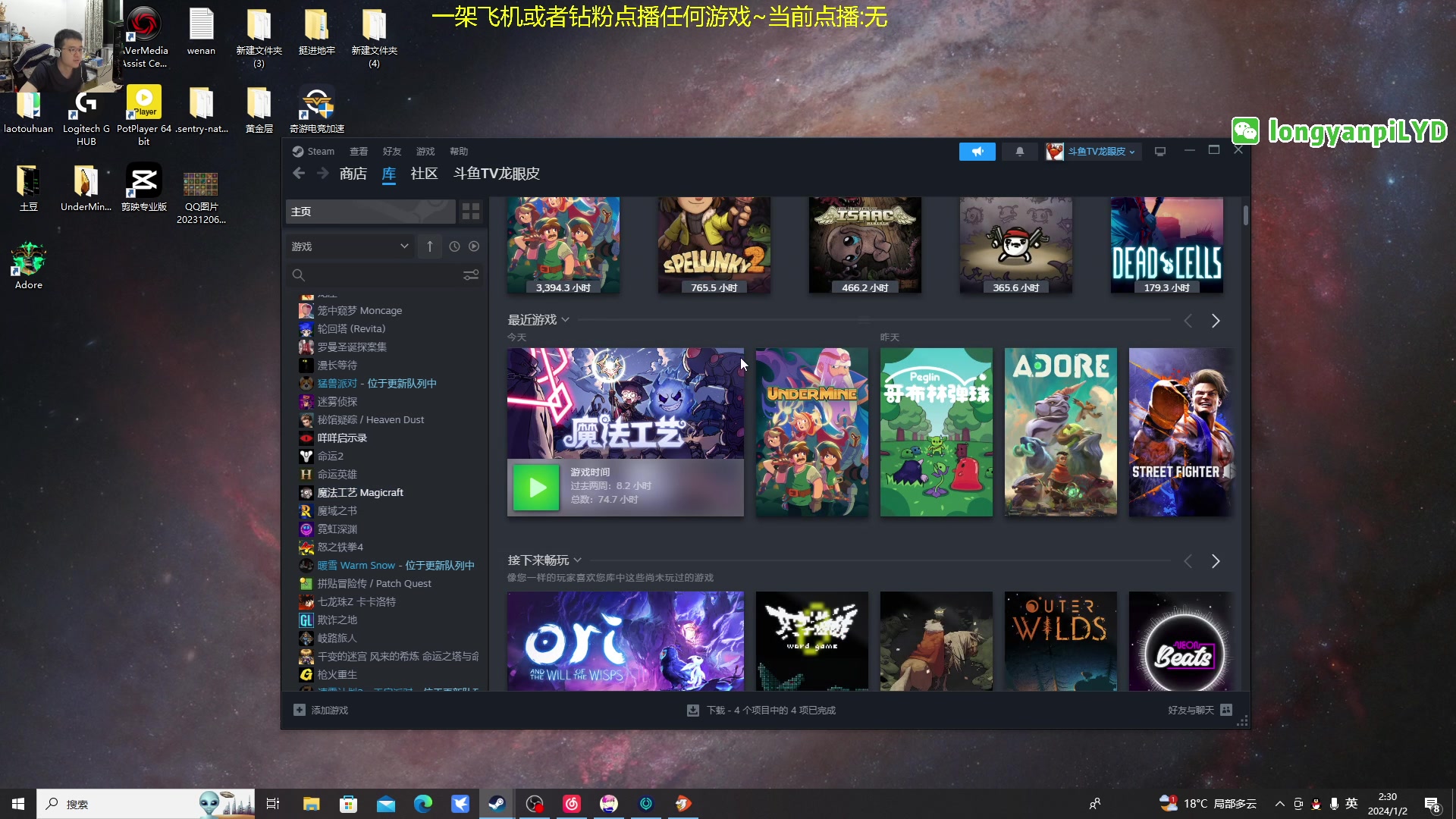Switch to the 商店 tab

[351, 173]
